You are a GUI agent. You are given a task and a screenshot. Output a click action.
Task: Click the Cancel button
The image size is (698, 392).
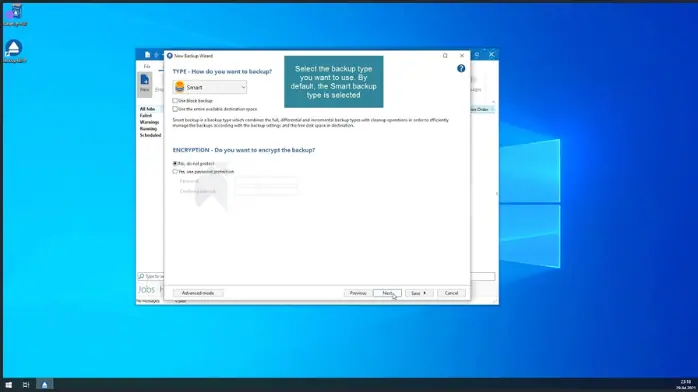451,293
